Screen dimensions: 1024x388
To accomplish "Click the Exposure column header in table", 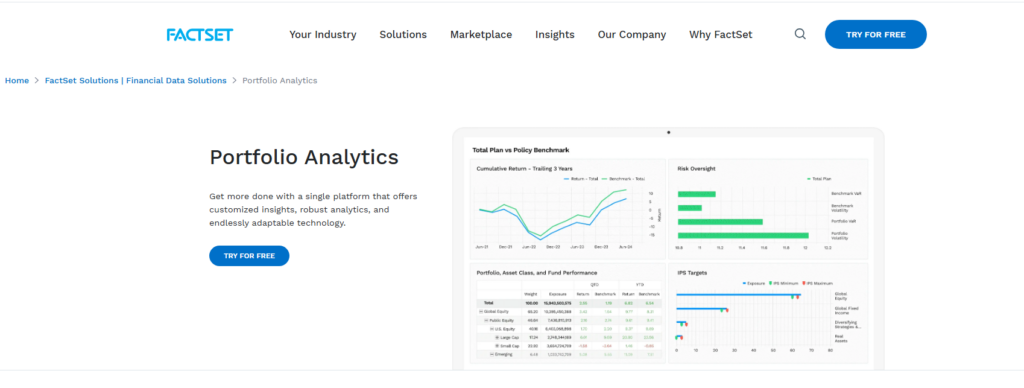I will coord(557,294).
